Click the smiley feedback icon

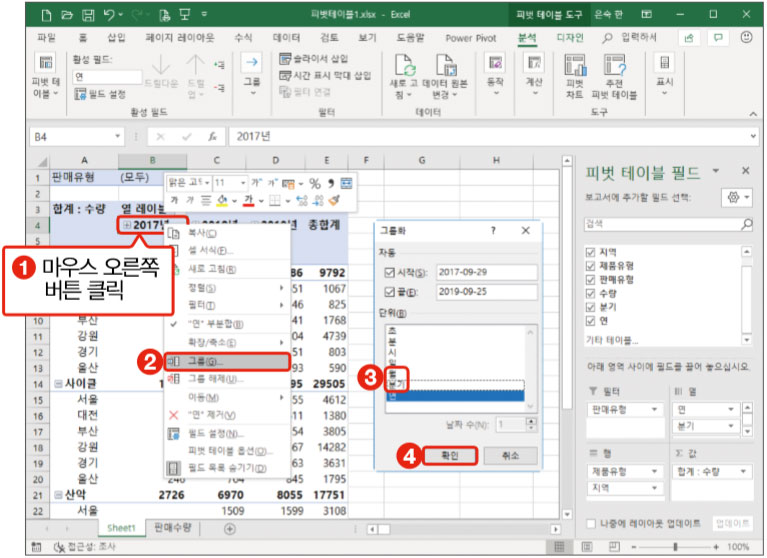[x=746, y=37]
